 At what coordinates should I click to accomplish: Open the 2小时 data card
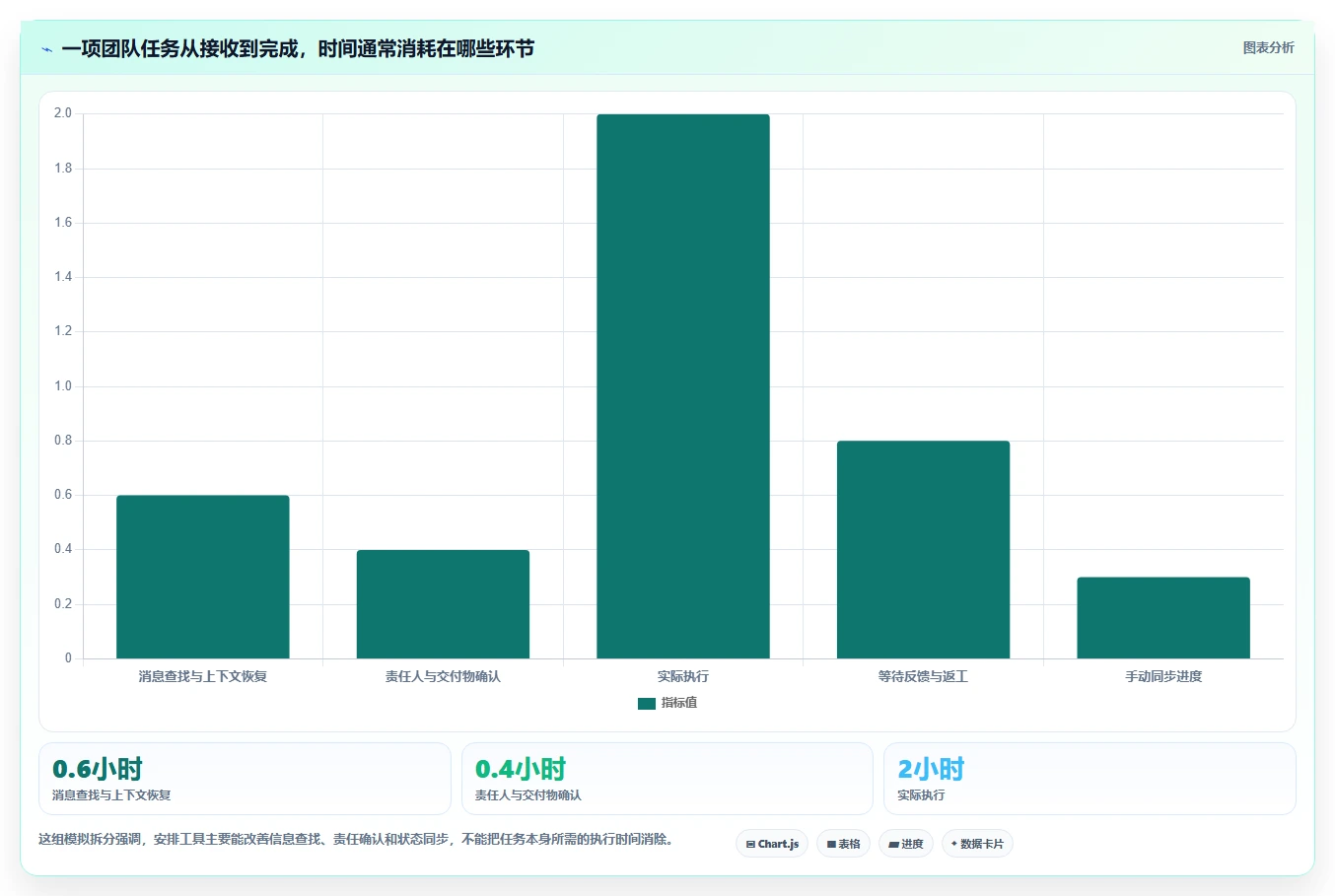point(1089,779)
